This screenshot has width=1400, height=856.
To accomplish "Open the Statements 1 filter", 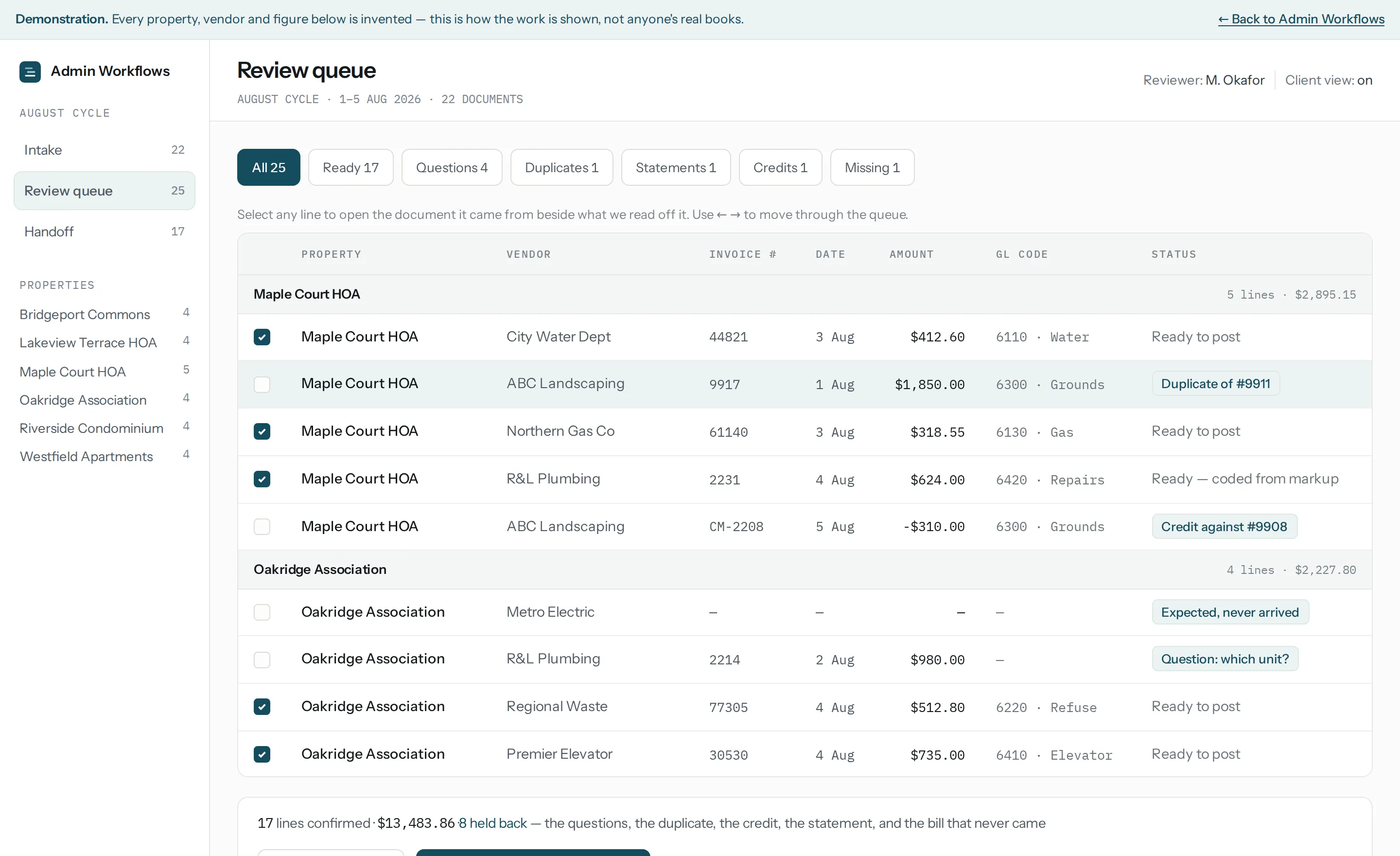I will (676, 168).
